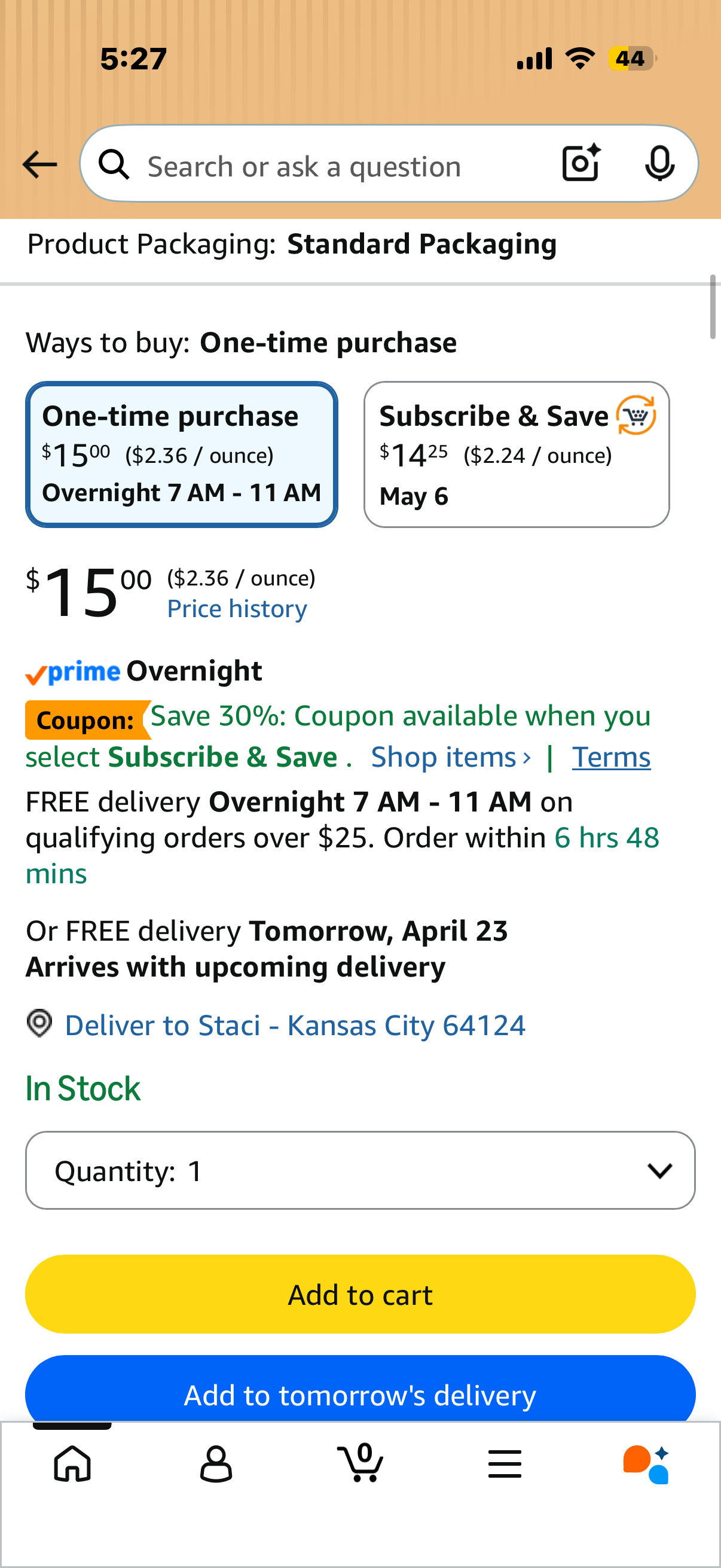Click the Add to cart button
Viewport: 721px width, 1568px height.
tap(360, 1294)
